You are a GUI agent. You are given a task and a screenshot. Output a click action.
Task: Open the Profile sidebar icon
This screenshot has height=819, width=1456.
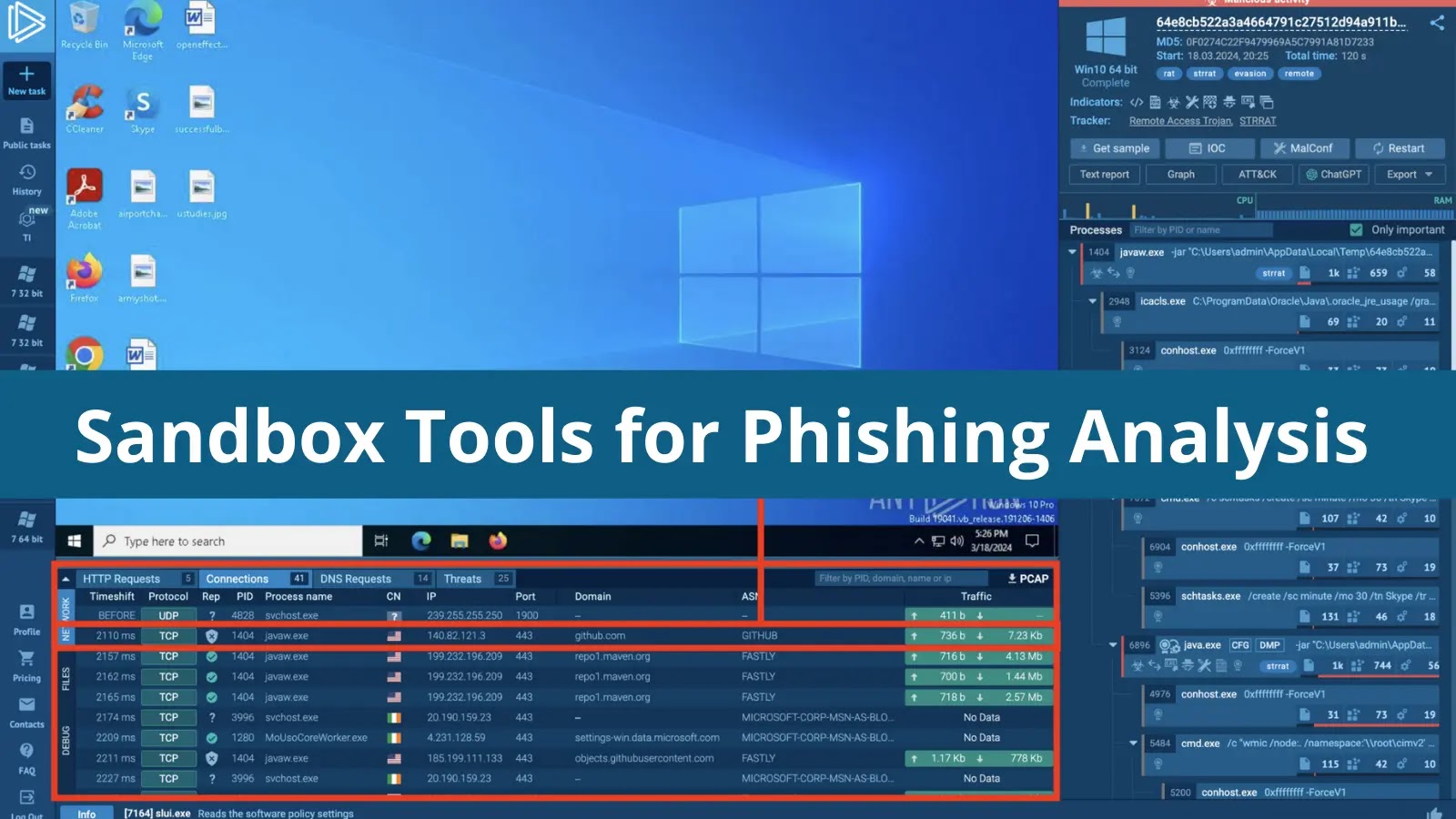click(x=26, y=612)
